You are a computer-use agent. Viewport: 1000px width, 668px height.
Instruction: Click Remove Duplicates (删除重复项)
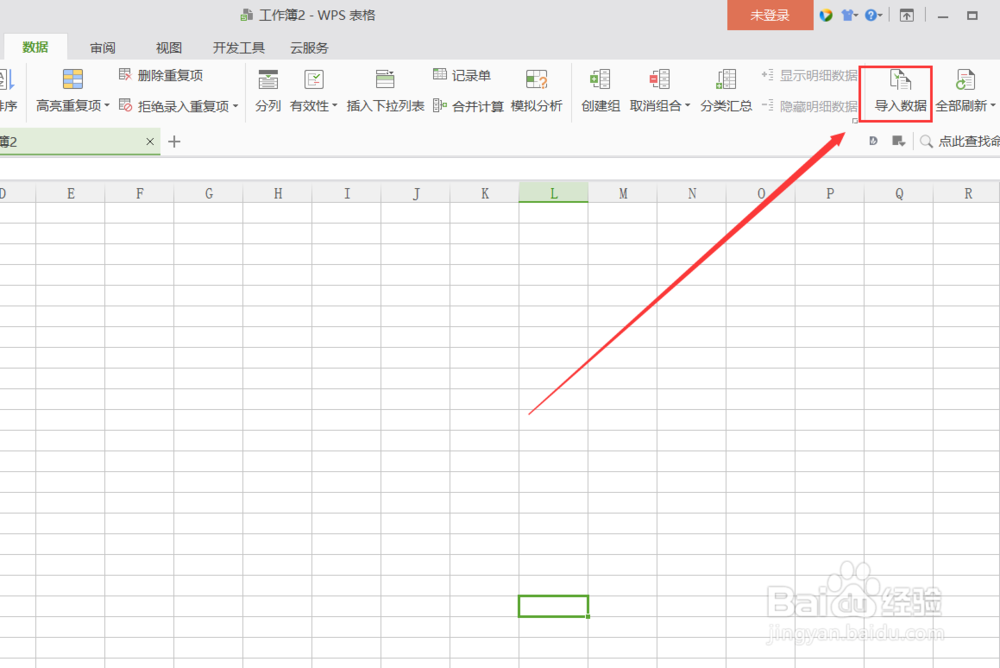pos(161,75)
